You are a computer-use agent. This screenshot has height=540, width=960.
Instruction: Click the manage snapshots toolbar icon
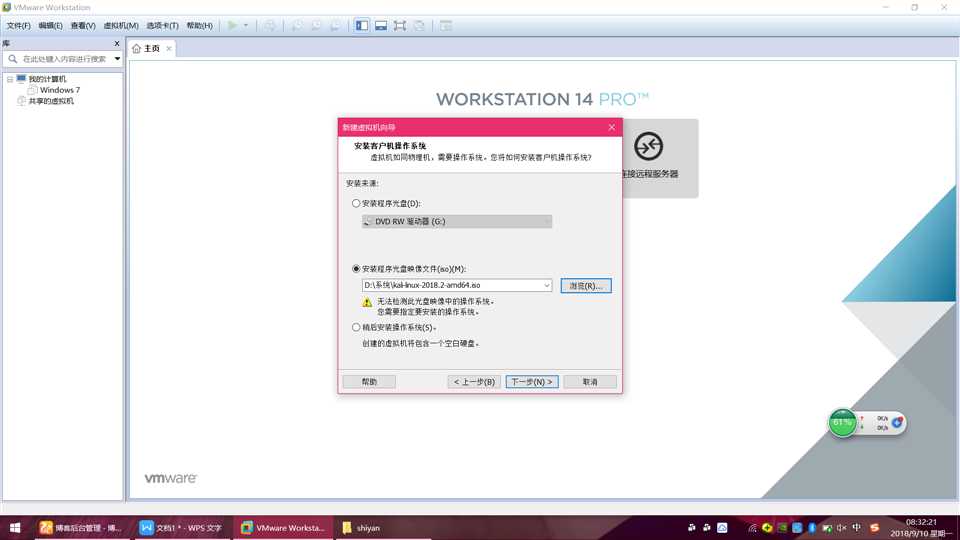pos(335,26)
